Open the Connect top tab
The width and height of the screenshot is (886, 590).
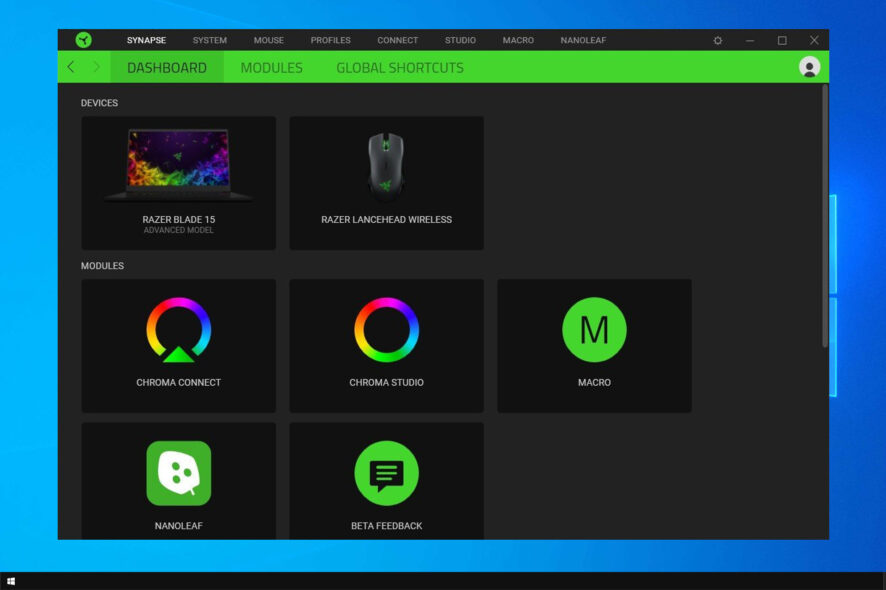tap(398, 41)
